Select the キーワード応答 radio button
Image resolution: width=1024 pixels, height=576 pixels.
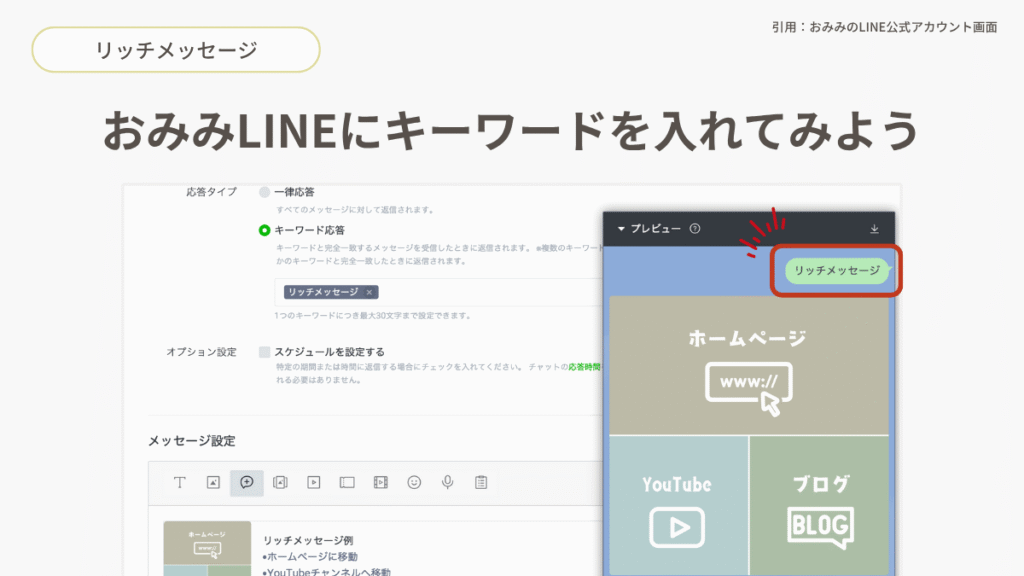tap(264, 230)
